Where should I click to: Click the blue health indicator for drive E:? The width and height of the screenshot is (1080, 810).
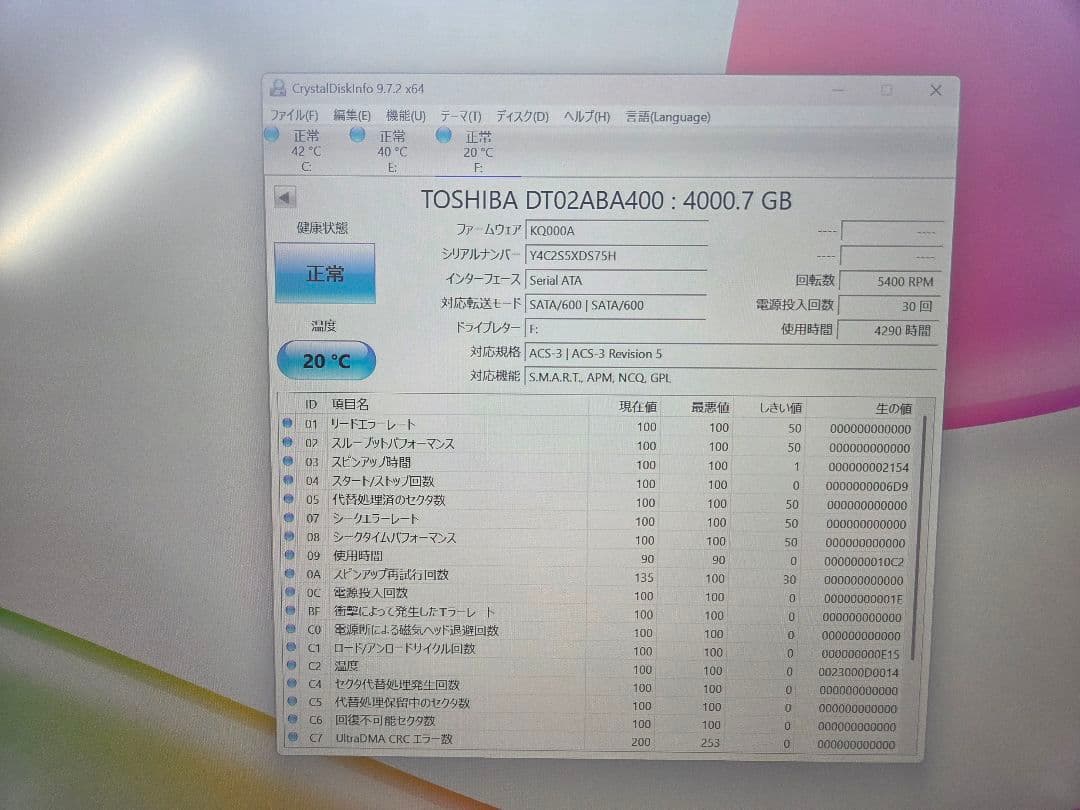[357, 134]
